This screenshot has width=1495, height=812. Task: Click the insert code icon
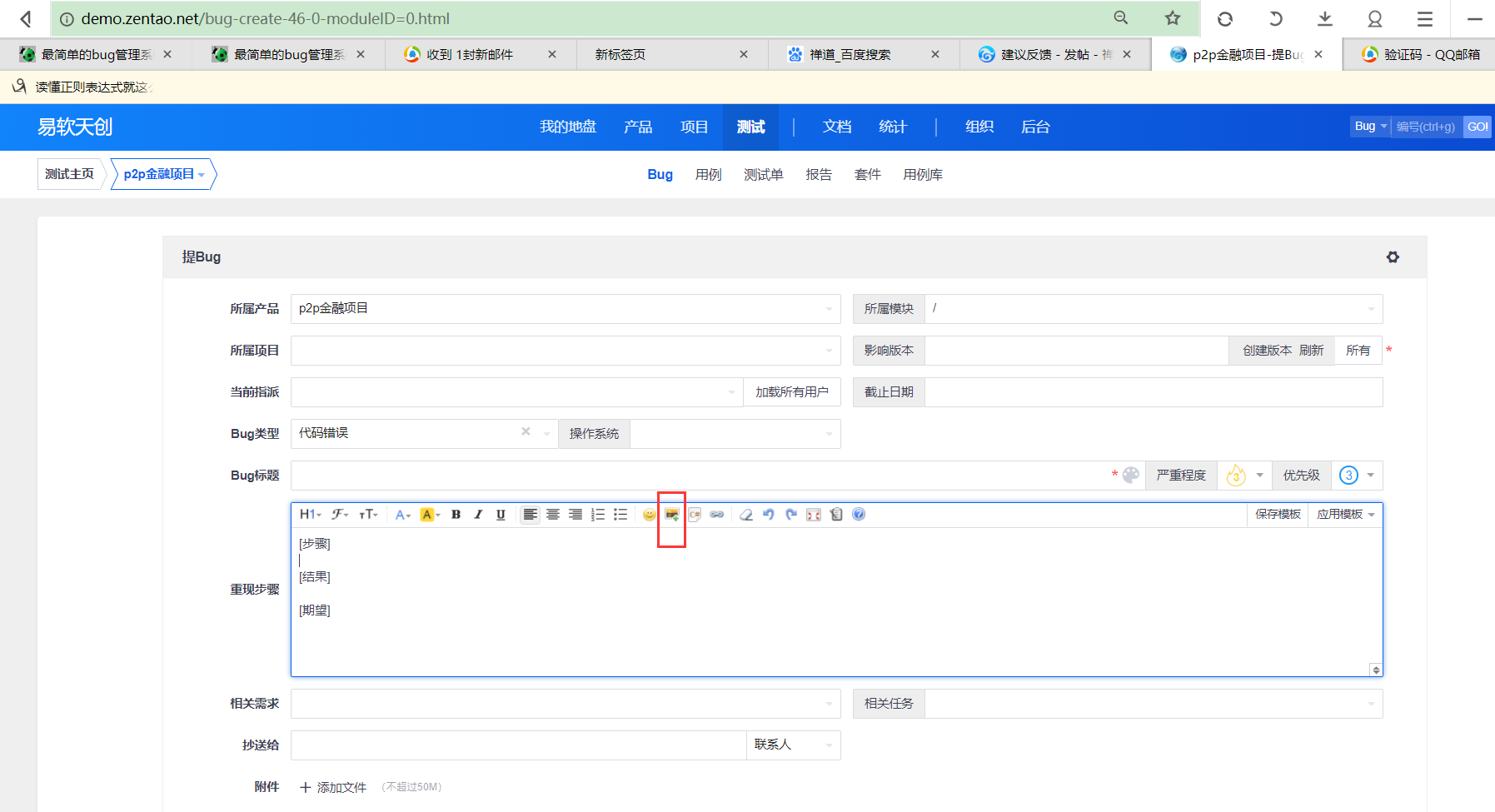click(694, 515)
